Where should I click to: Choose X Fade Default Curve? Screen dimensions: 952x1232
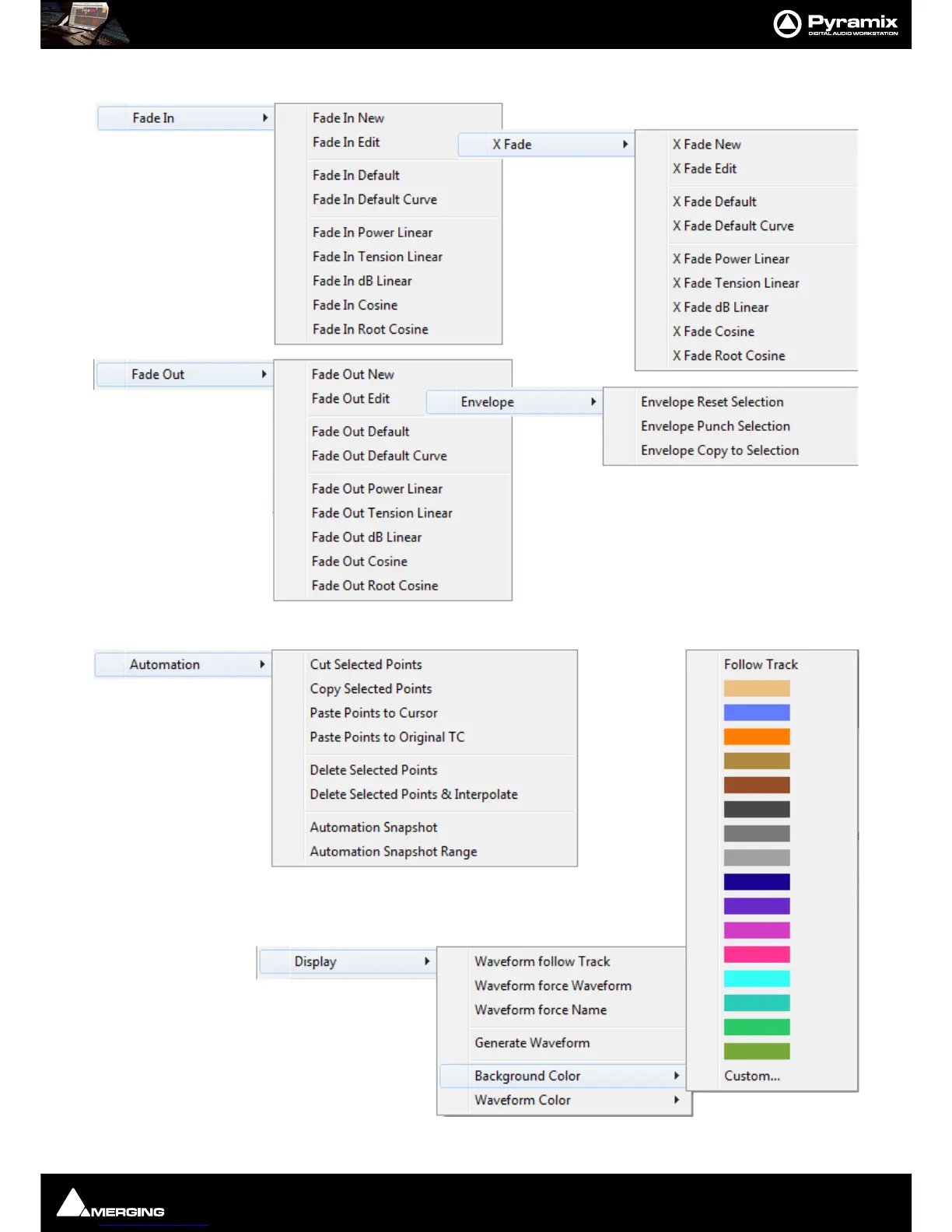click(733, 226)
